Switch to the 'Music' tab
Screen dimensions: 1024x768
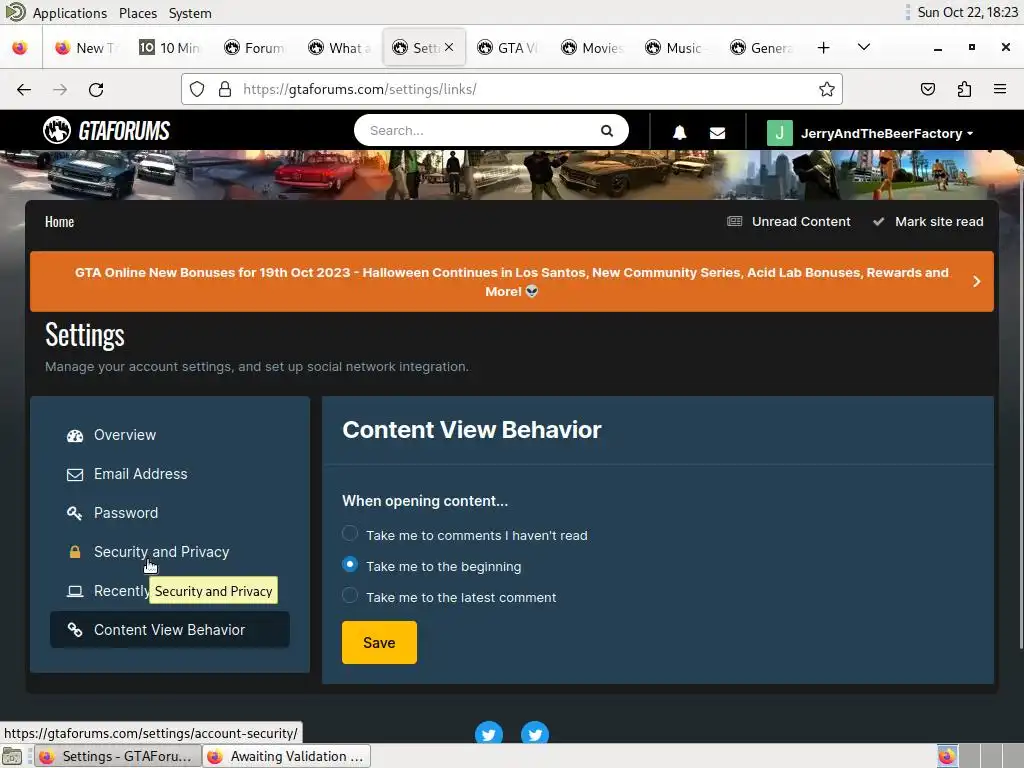click(x=677, y=48)
